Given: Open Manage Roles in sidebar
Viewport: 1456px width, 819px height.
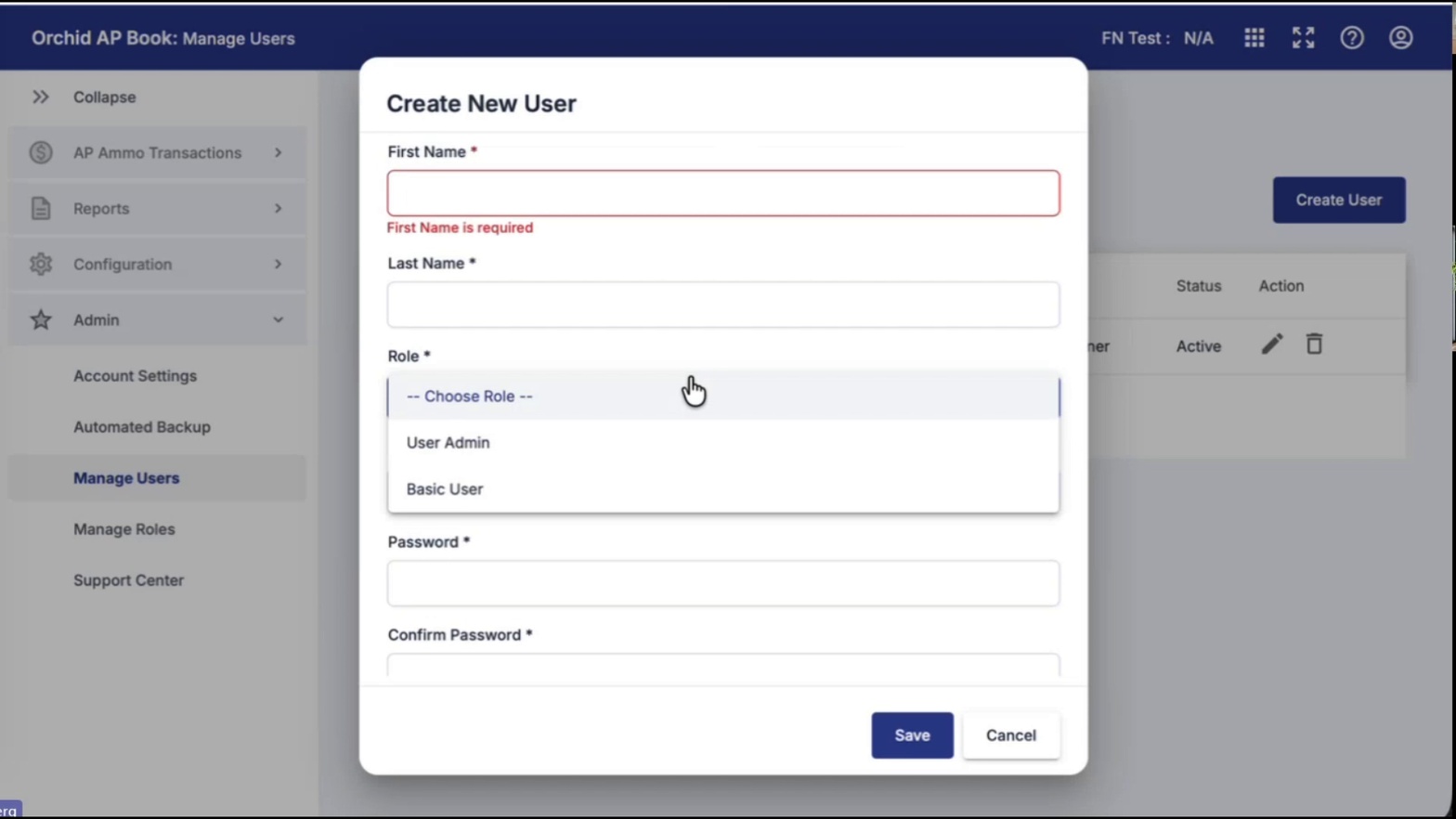Looking at the screenshot, I should 124,529.
